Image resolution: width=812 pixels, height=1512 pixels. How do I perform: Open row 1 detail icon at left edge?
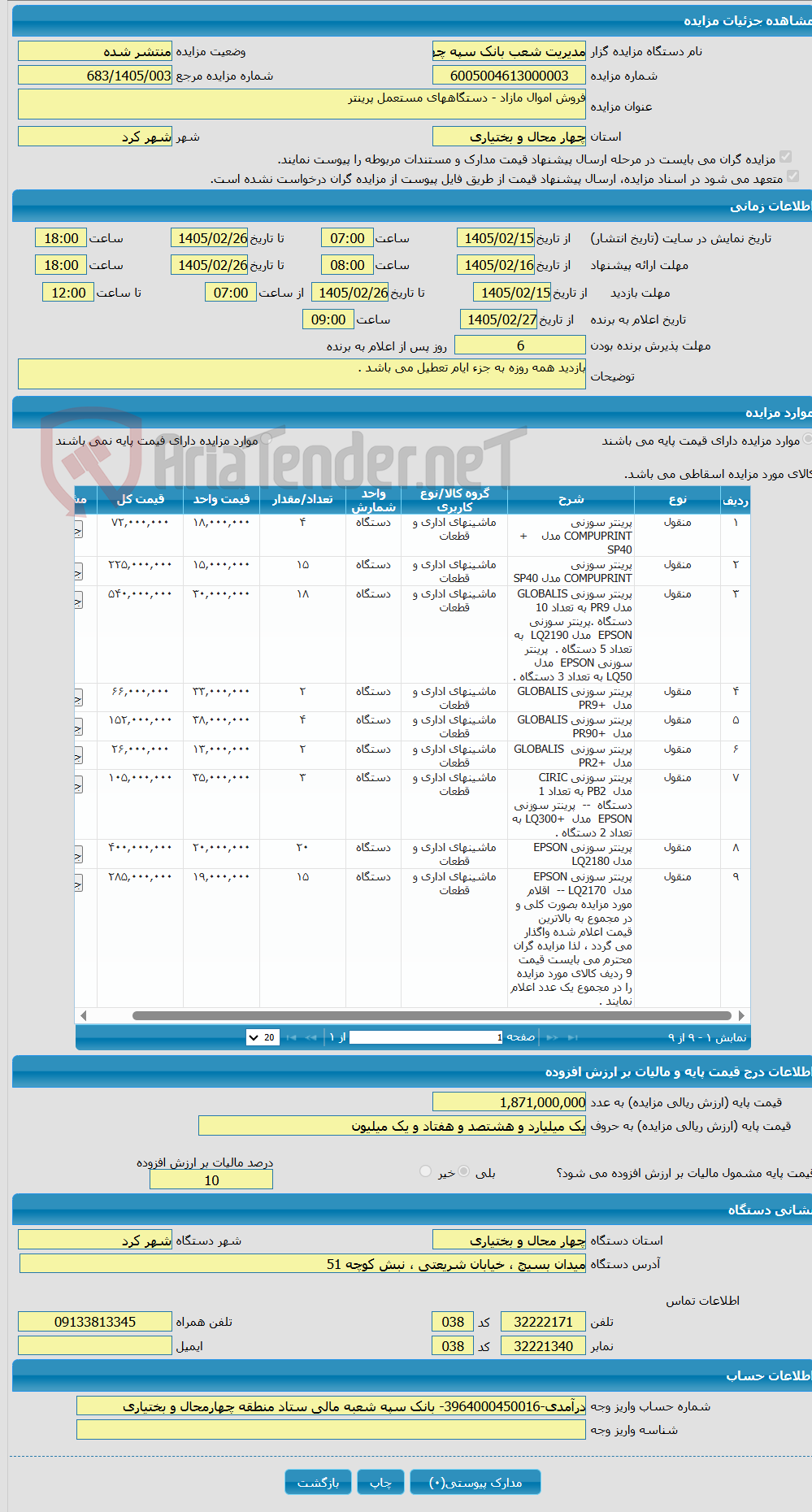78,530
